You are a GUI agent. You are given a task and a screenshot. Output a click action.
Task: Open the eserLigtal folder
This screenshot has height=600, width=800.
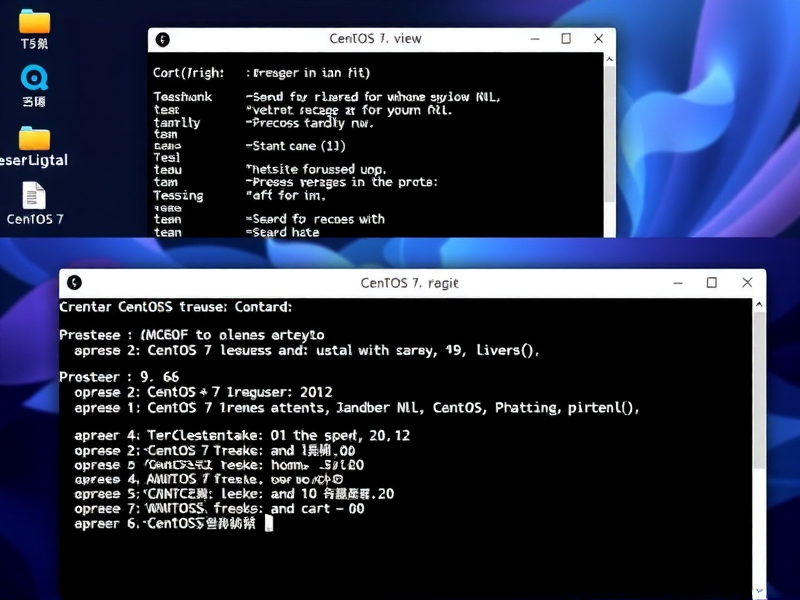[x=34, y=140]
